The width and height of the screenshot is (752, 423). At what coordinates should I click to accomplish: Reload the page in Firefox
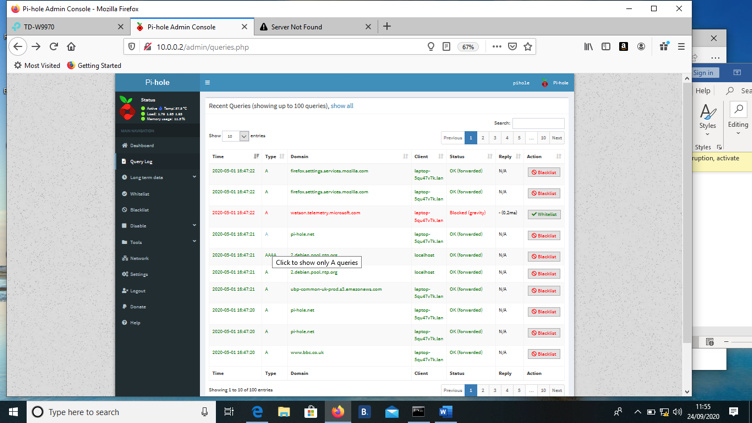tap(54, 47)
